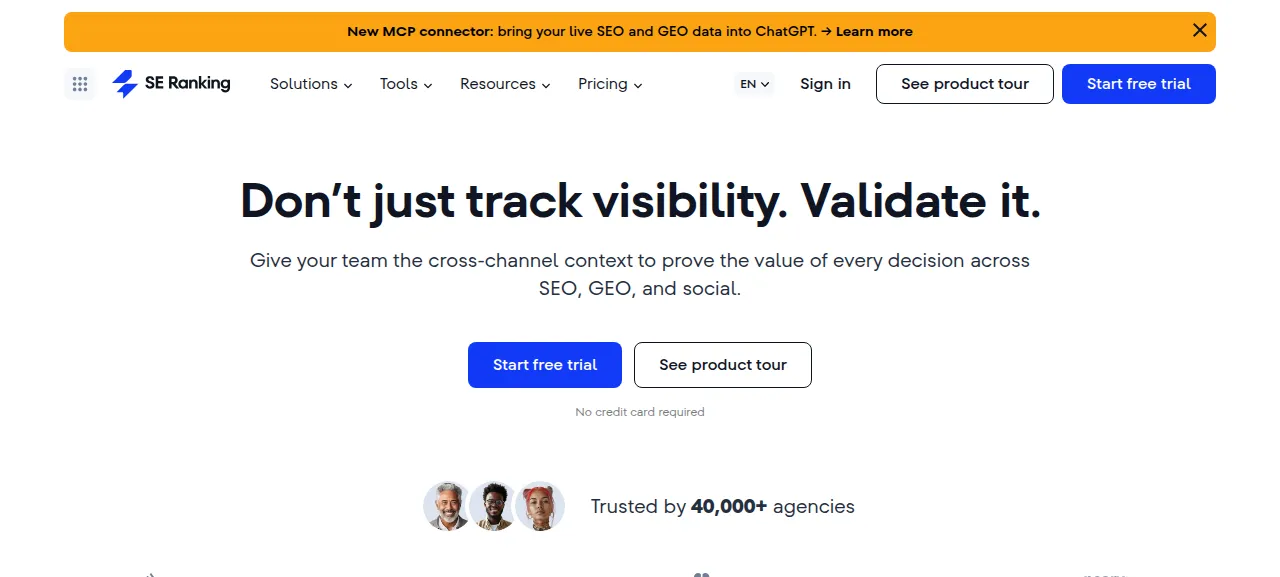Click the middle avatar with glasses

(x=493, y=506)
